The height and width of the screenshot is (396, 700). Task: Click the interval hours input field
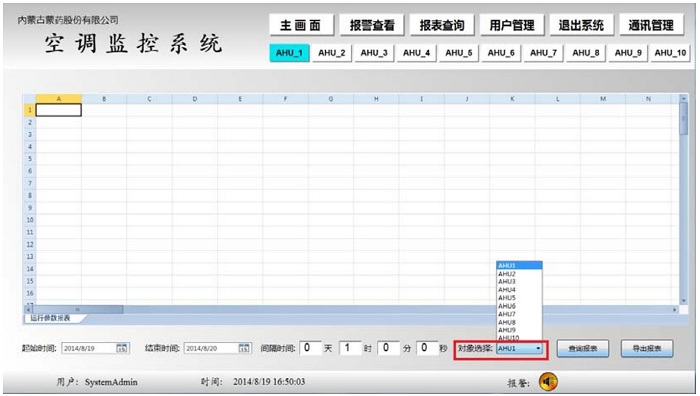click(349, 348)
